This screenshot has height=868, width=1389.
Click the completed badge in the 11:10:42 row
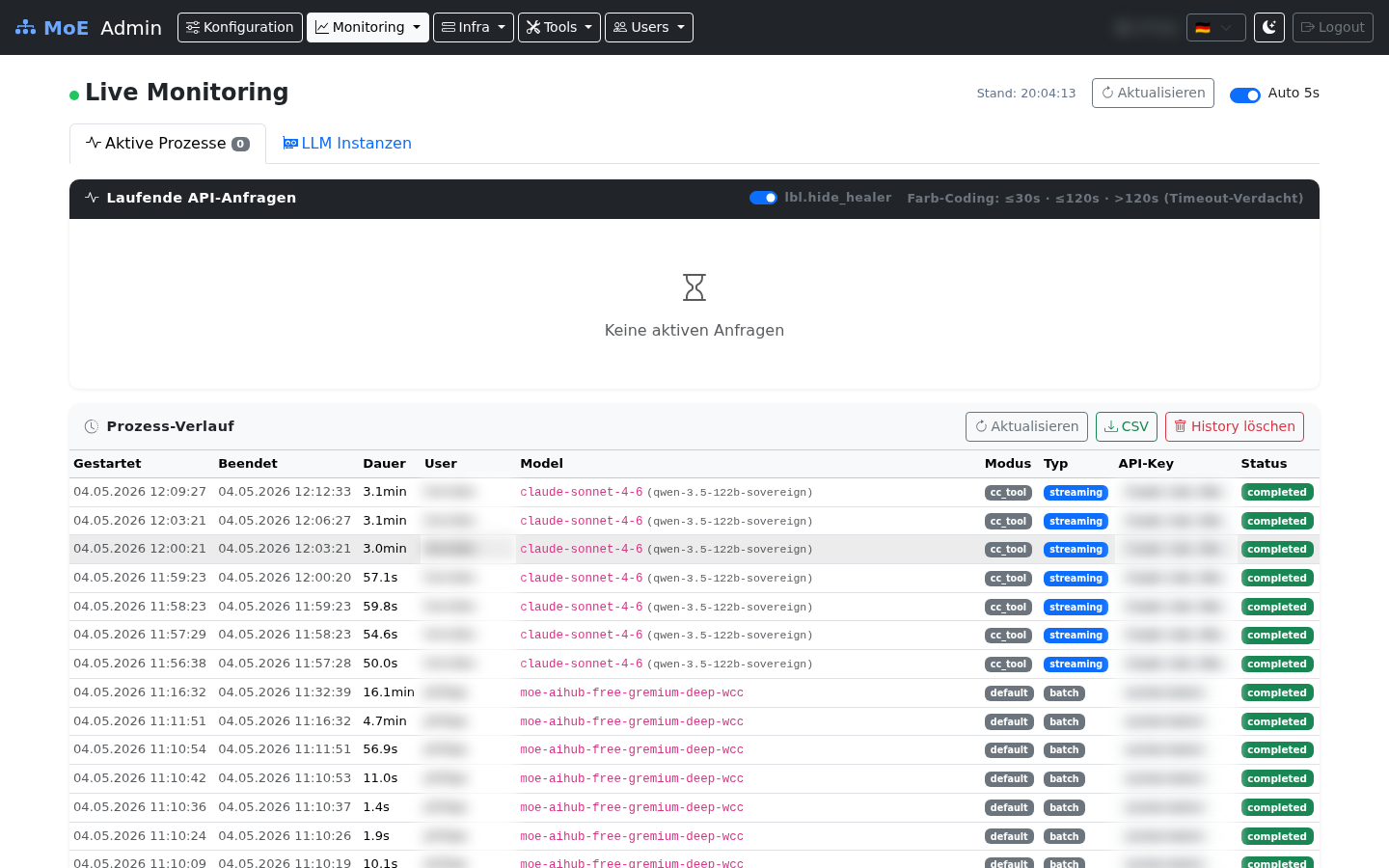(x=1277, y=779)
